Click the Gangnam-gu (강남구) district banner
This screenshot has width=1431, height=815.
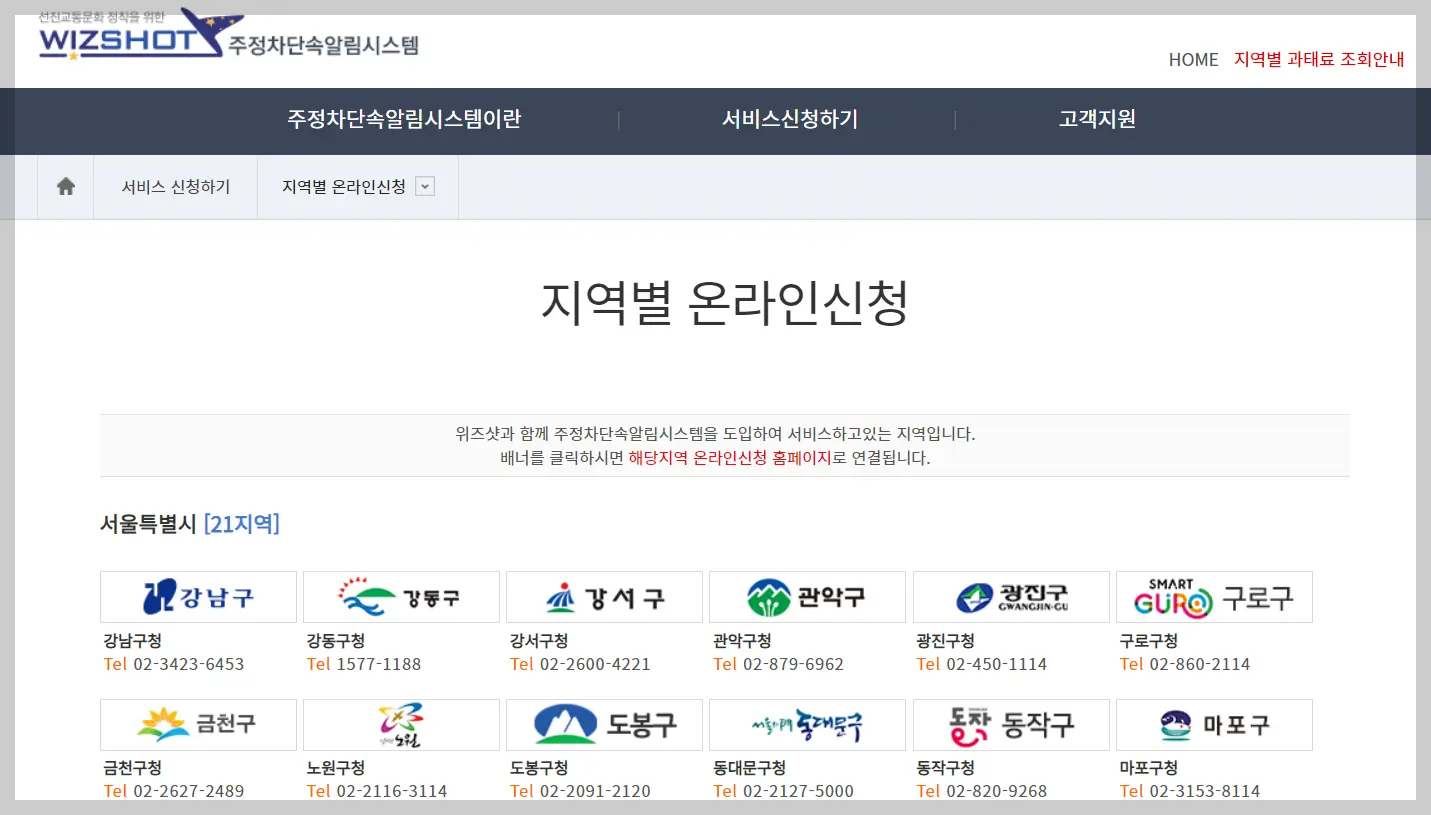click(197, 597)
